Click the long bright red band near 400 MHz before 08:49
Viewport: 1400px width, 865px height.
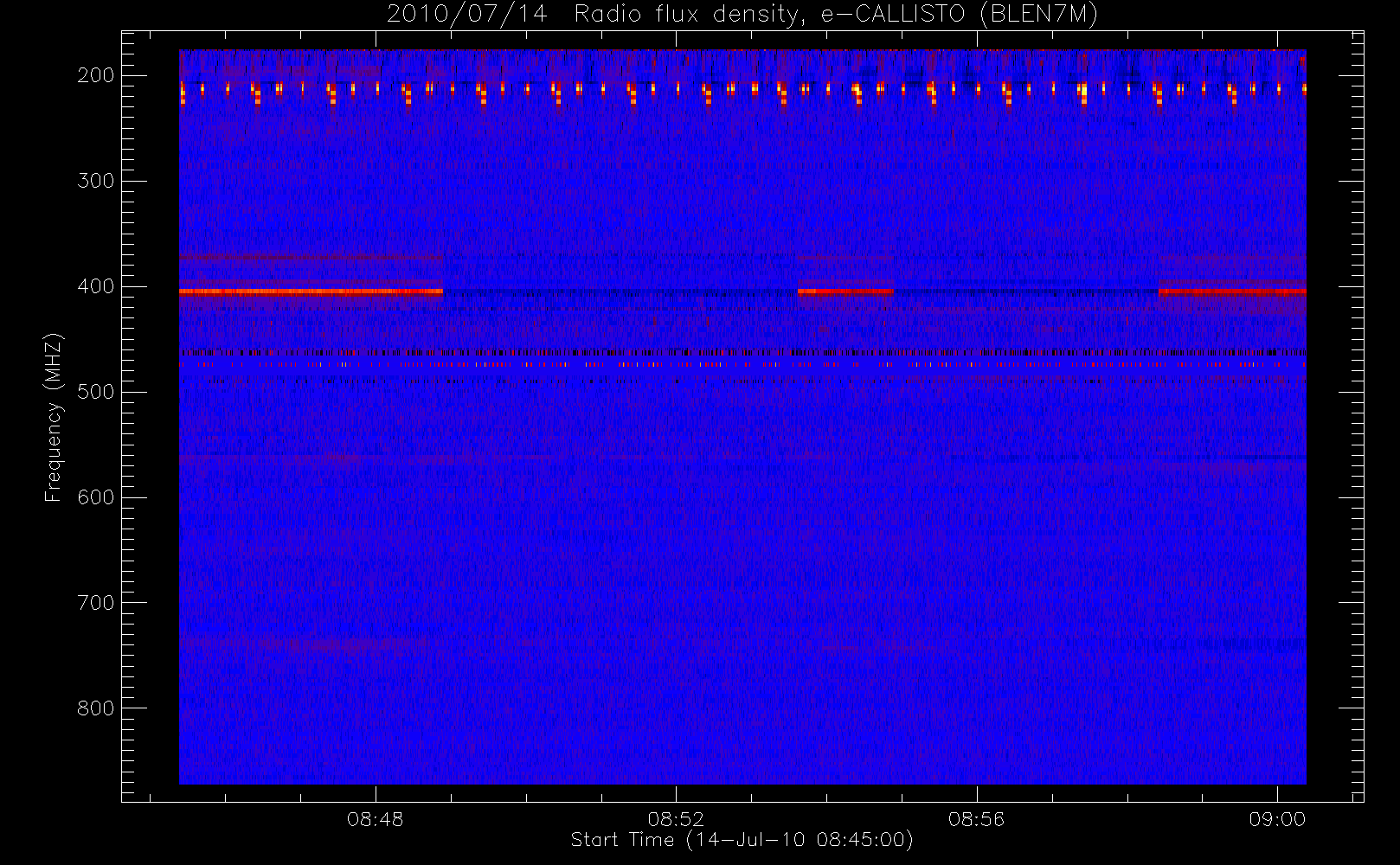point(311,292)
